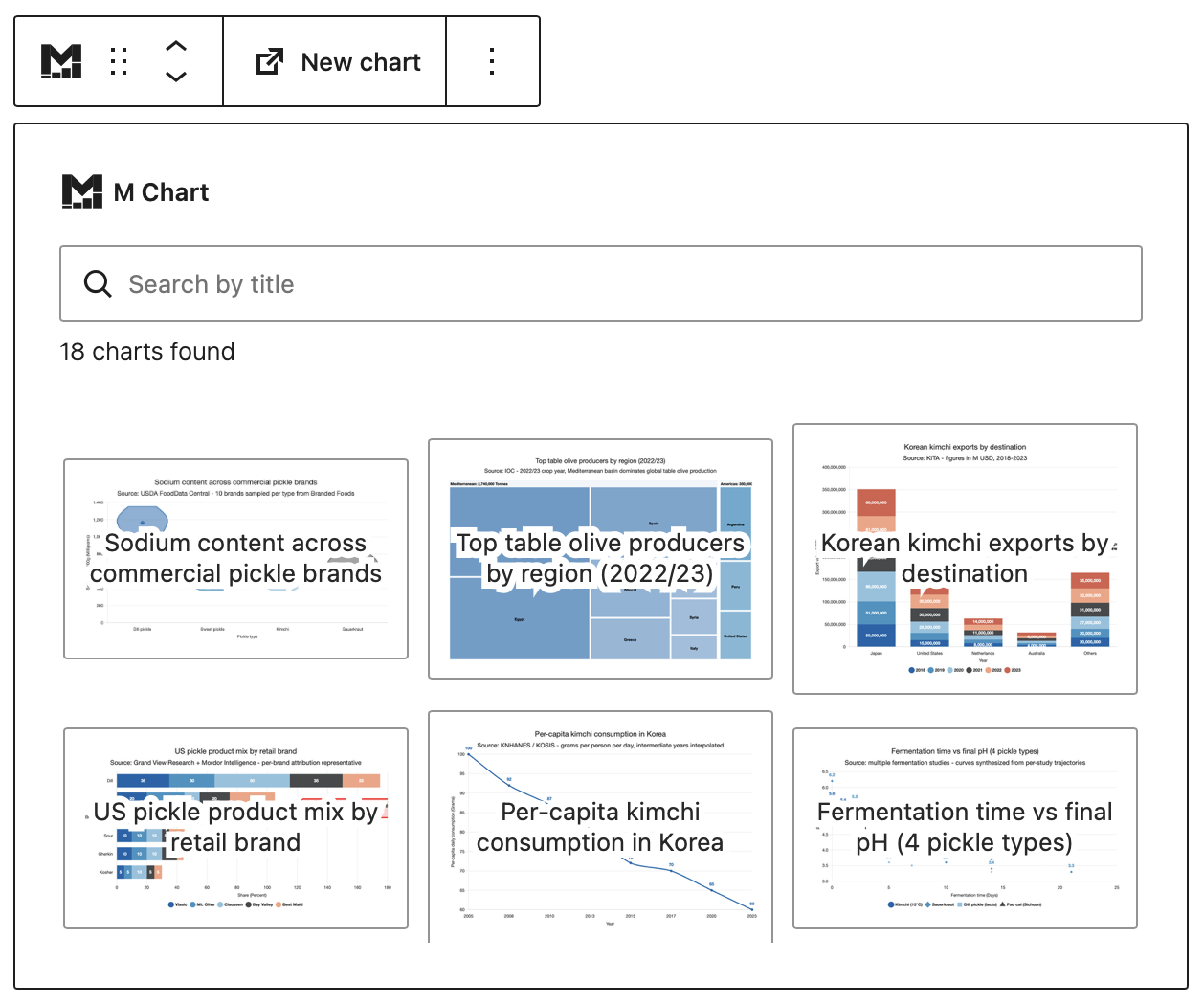The image size is (1204, 1004).
Task: Choose Korean kimchi exports by destination chart
Action: pyautogui.click(x=965, y=559)
